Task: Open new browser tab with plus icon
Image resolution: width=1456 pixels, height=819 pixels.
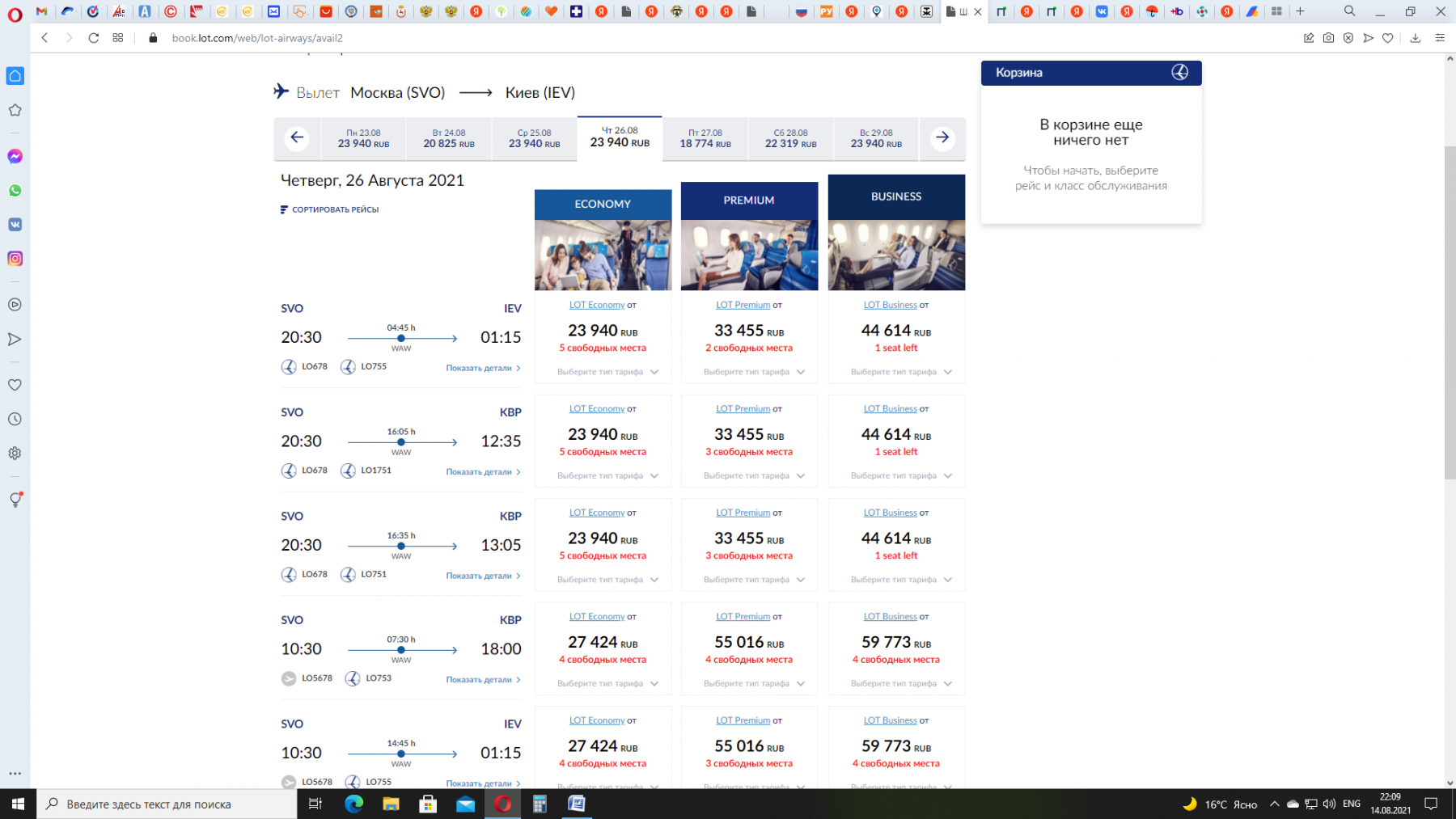Action: (1300, 11)
